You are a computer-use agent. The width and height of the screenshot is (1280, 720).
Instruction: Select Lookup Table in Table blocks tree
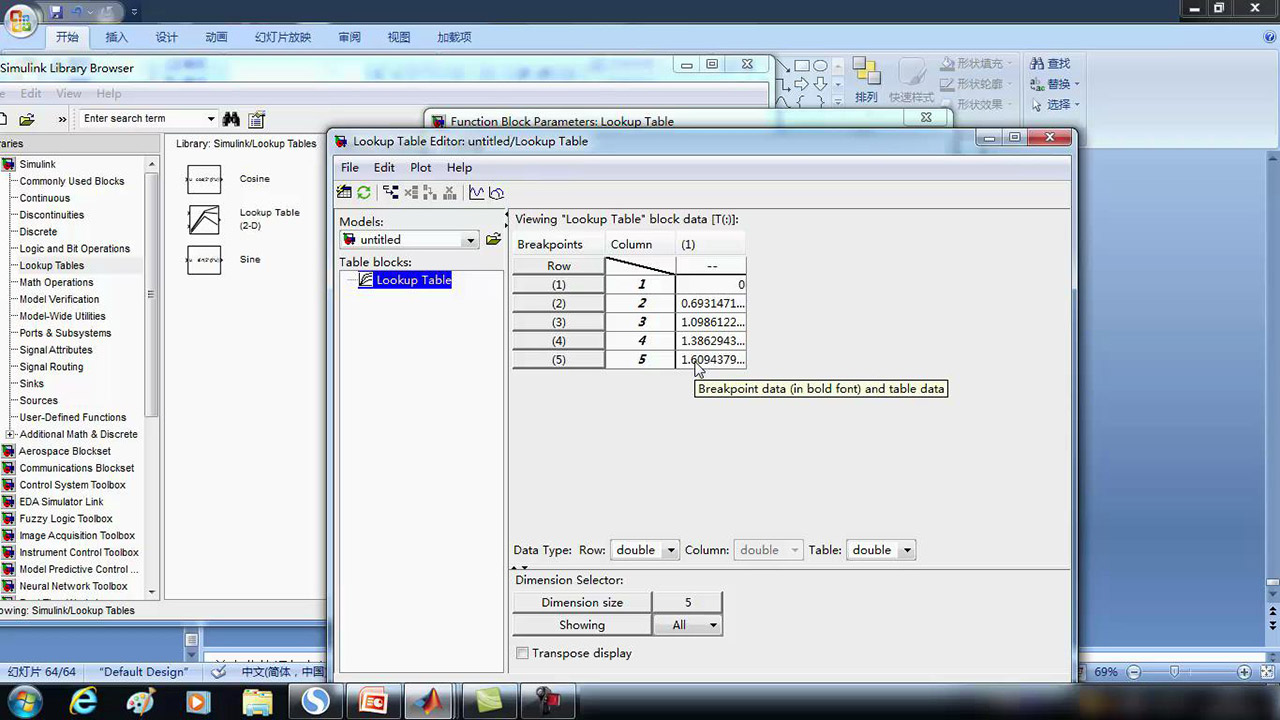413,280
